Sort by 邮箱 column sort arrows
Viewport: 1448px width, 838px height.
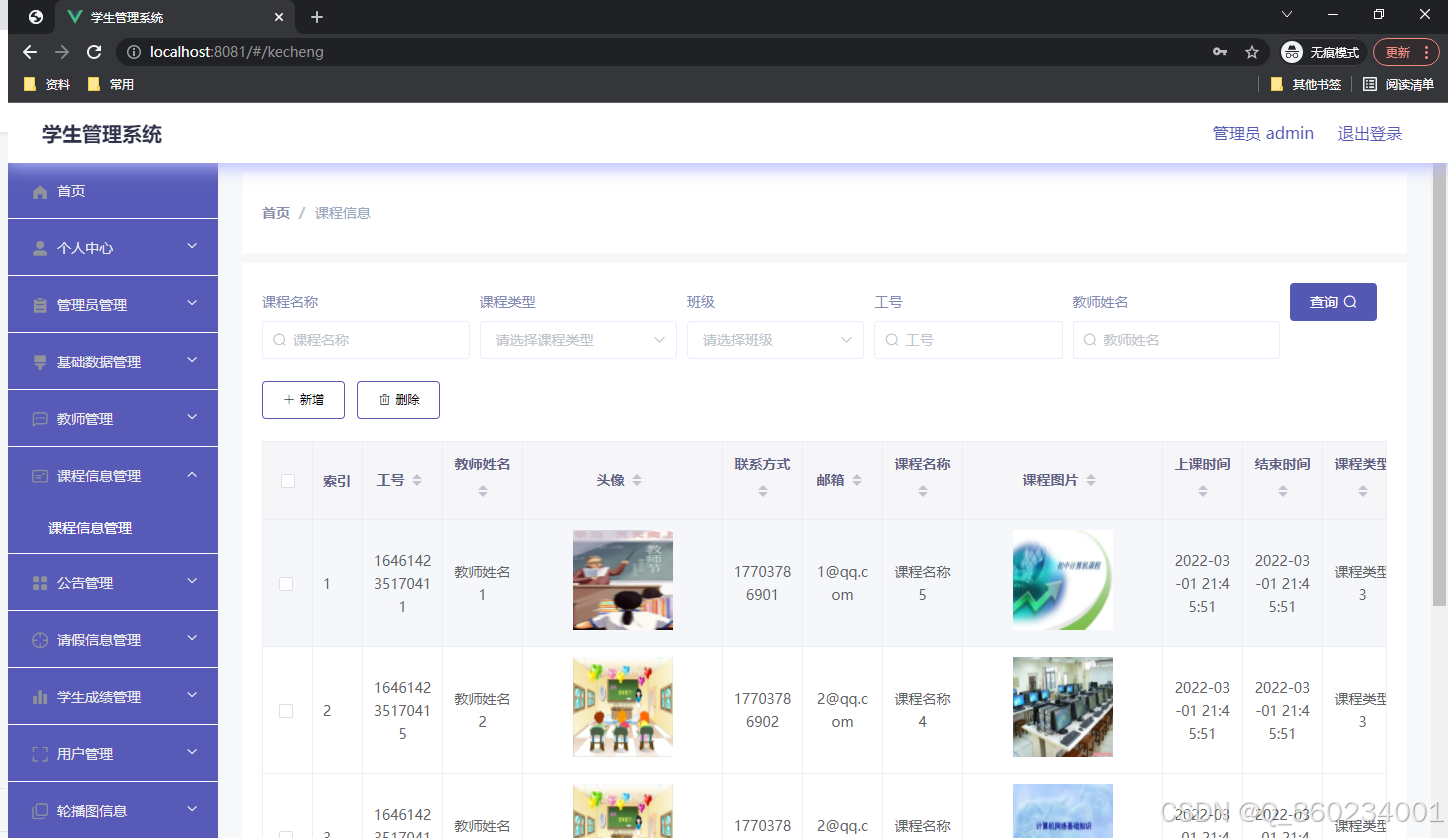(x=857, y=480)
